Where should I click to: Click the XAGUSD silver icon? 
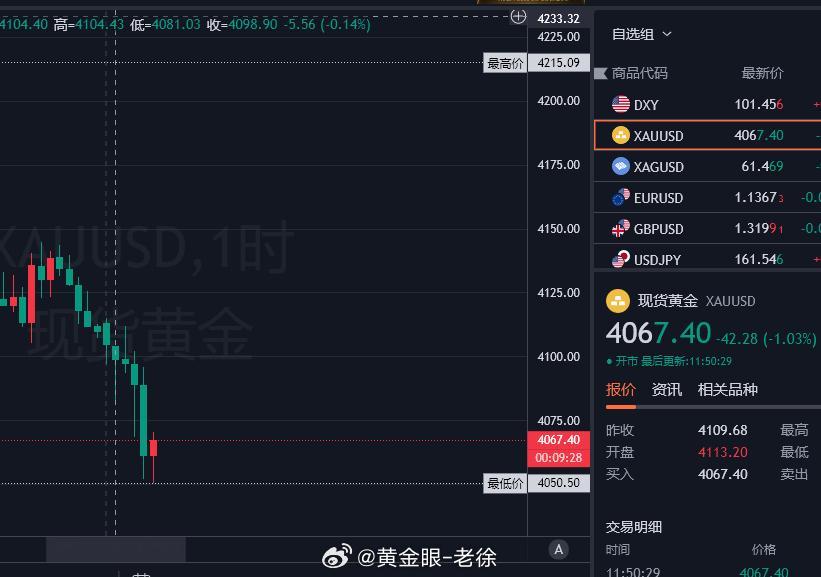620,167
